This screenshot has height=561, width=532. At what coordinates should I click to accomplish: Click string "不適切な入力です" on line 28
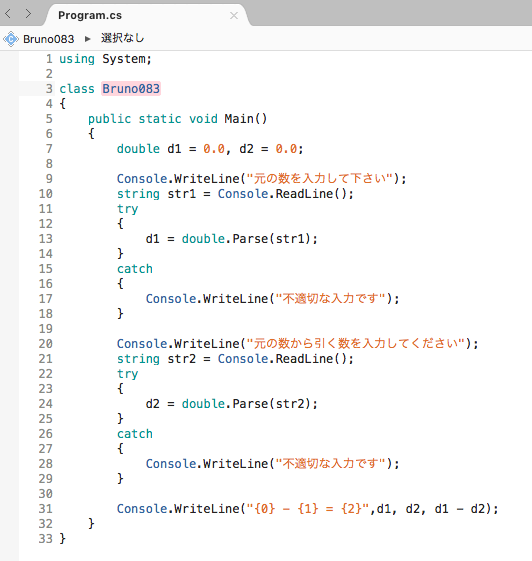330,463
